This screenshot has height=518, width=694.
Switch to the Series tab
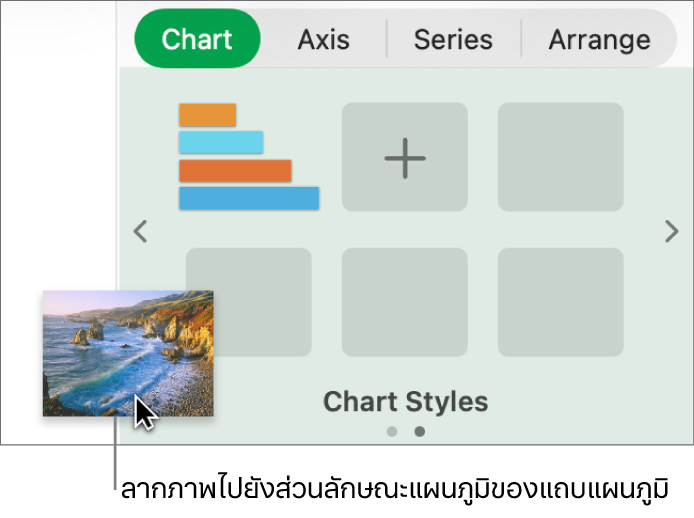point(453,39)
